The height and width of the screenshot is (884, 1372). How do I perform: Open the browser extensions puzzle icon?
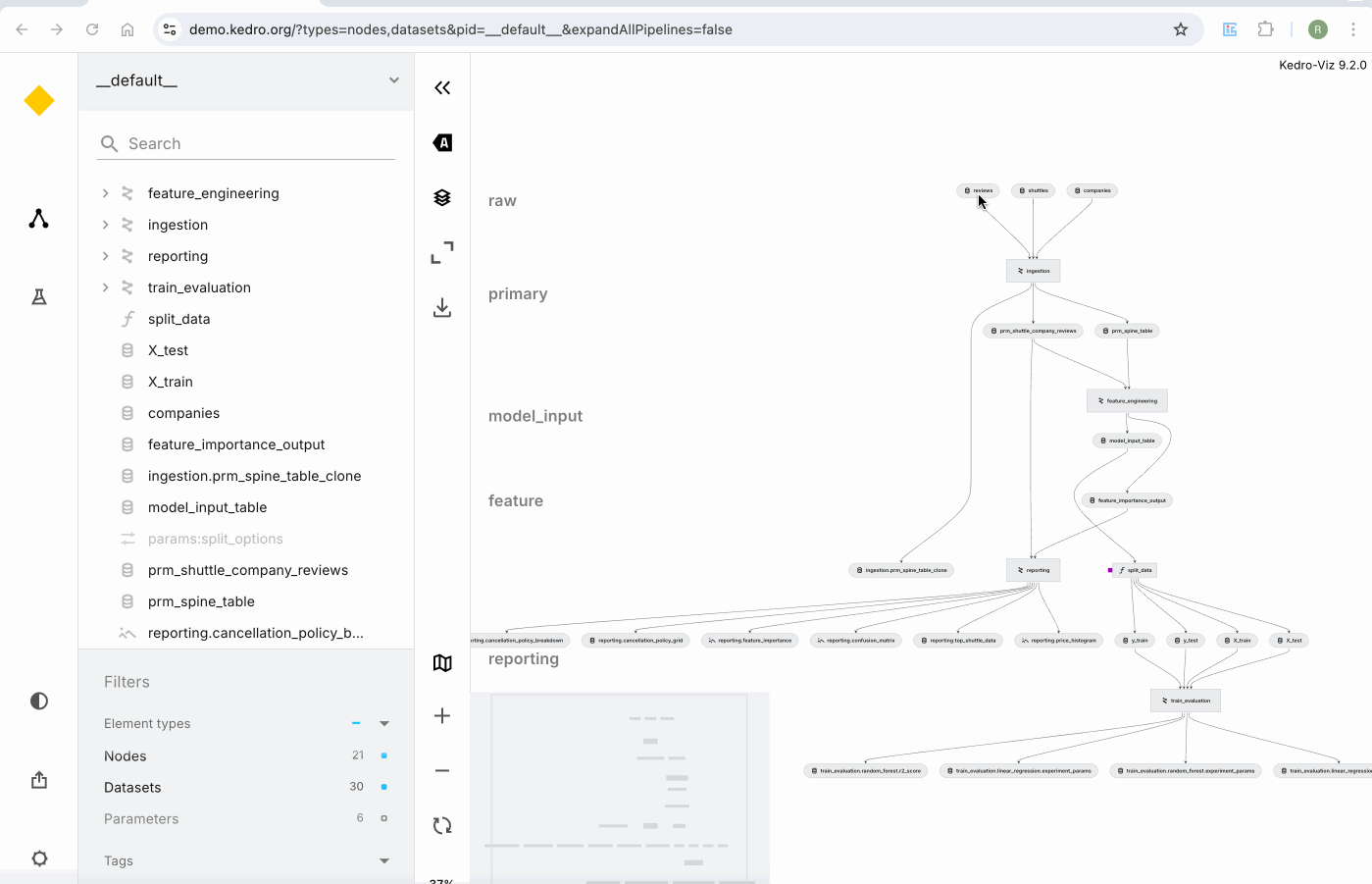(x=1266, y=29)
